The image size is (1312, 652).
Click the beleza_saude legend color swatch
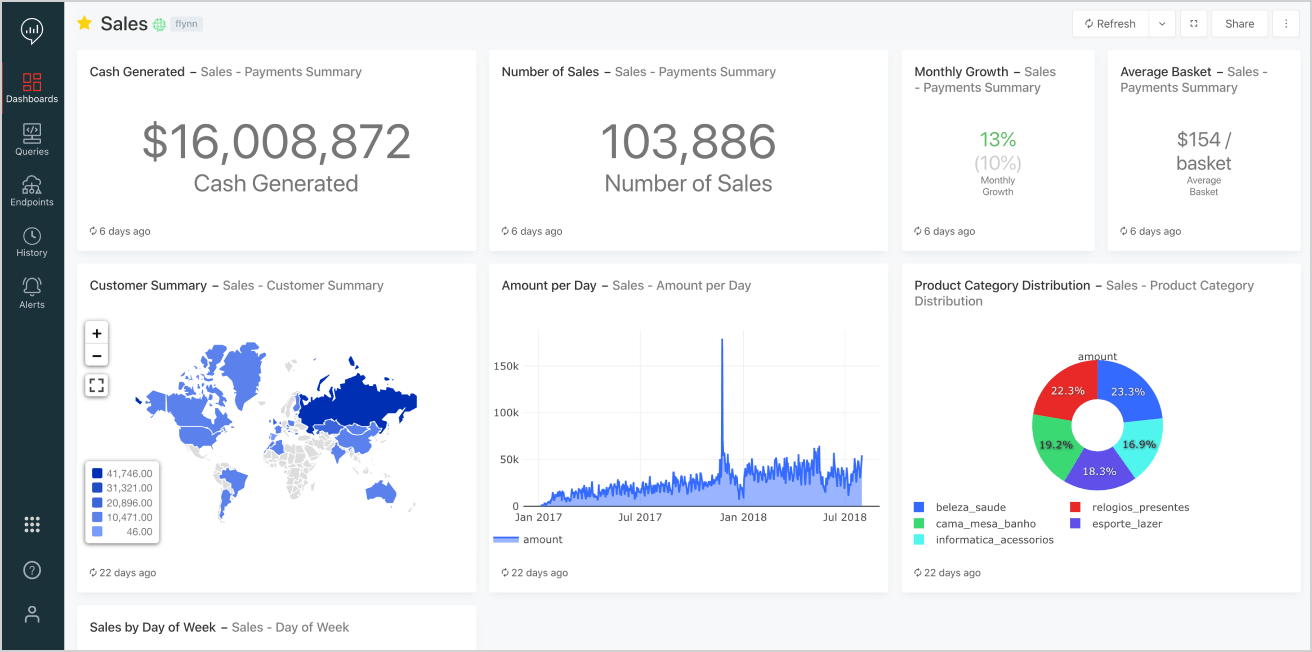[919, 507]
